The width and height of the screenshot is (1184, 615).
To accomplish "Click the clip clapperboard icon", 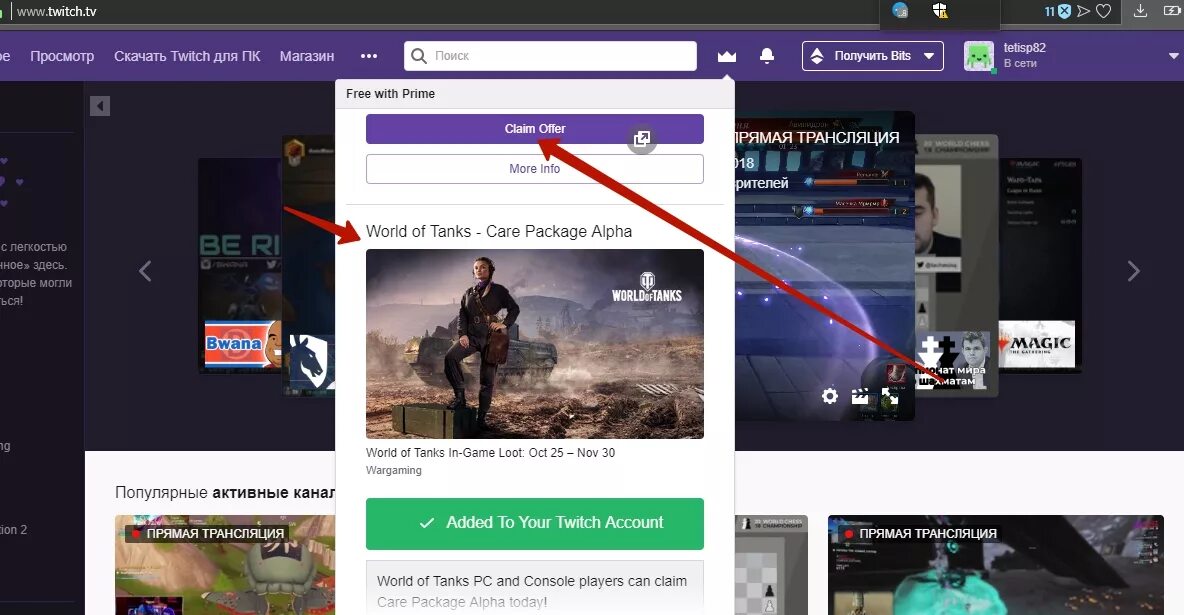I will point(859,396).
